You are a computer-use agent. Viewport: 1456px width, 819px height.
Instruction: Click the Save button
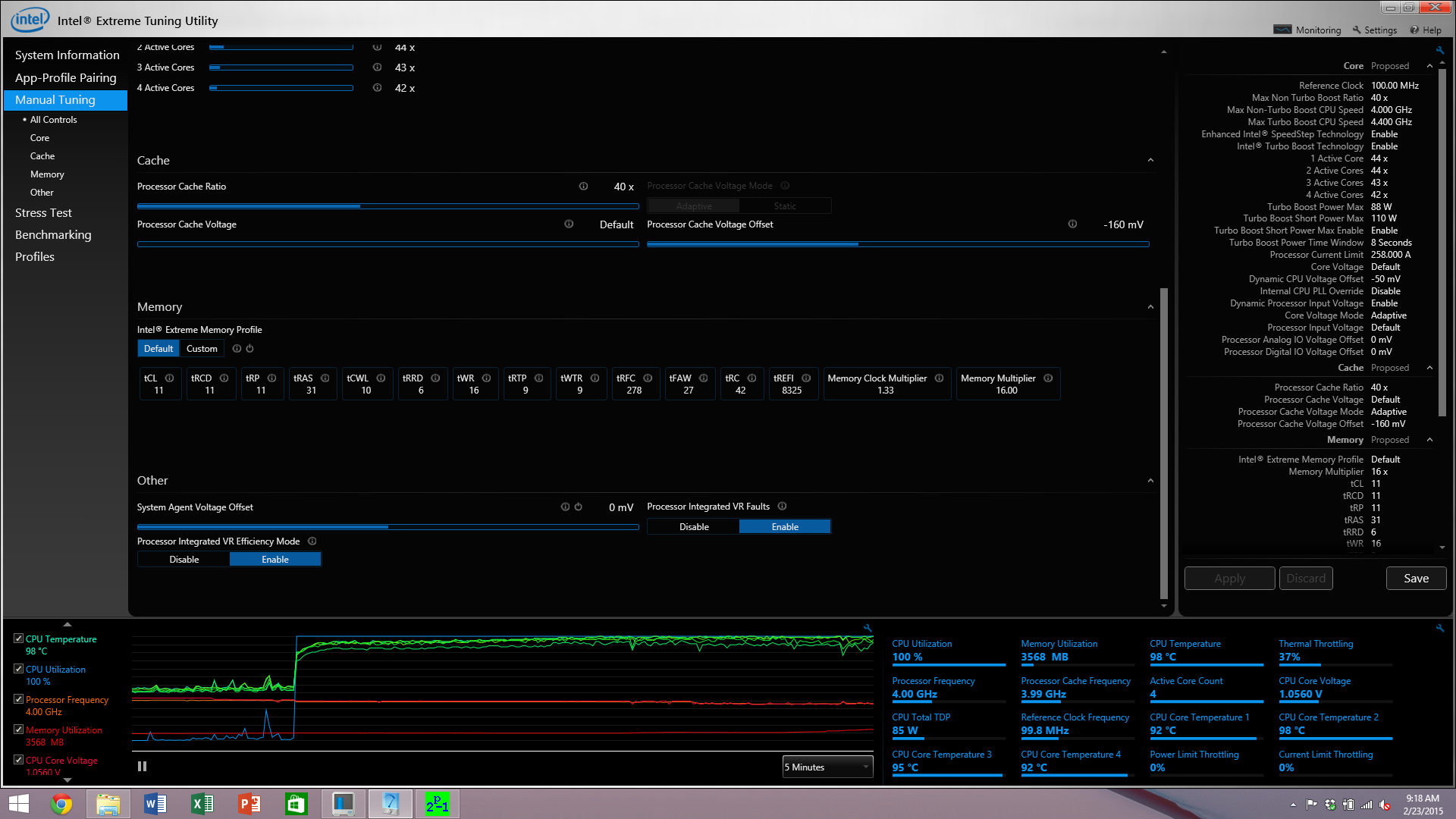click(1416, 579)
